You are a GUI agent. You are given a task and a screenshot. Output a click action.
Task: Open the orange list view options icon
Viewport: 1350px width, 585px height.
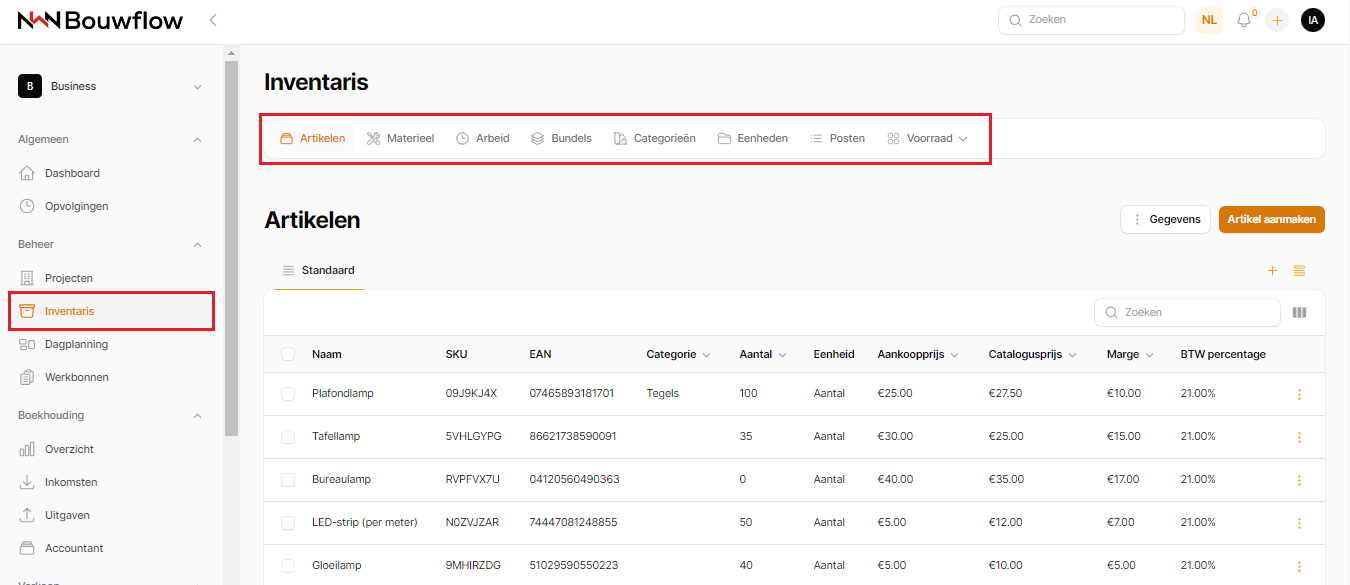coord(1300,271)
